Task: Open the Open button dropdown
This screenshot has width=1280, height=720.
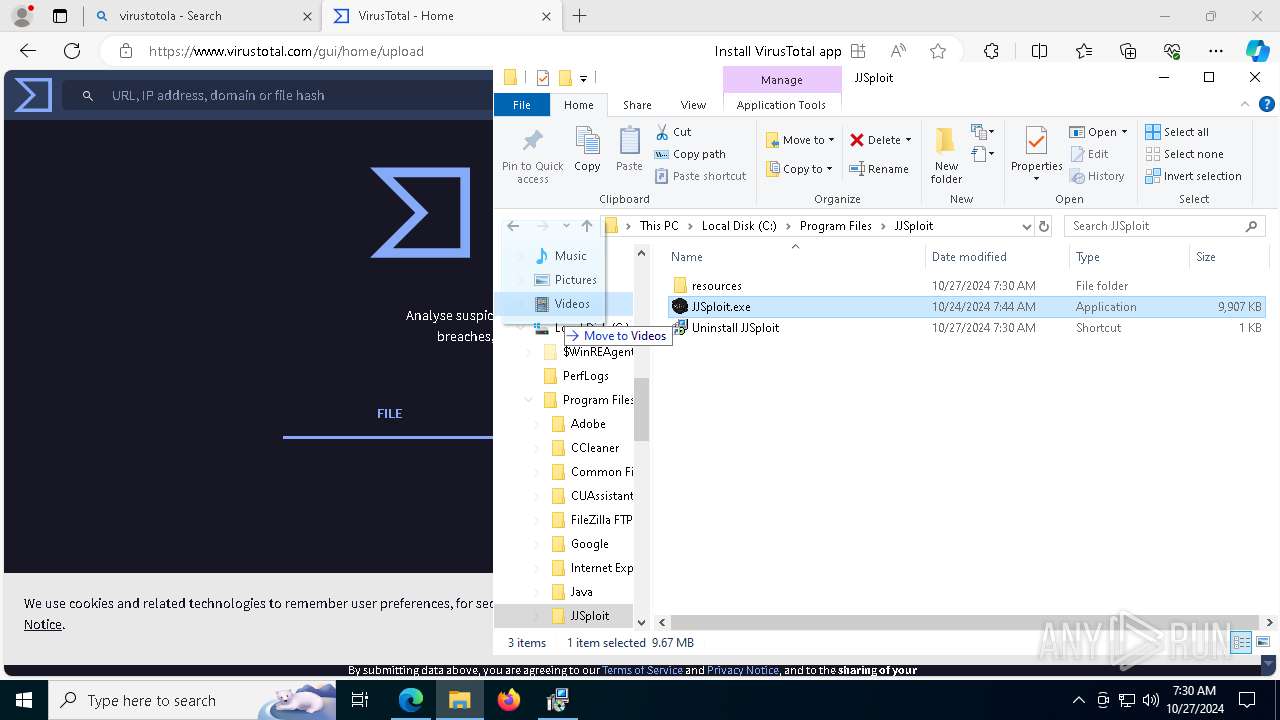Action: click(x=1124, y=132)
